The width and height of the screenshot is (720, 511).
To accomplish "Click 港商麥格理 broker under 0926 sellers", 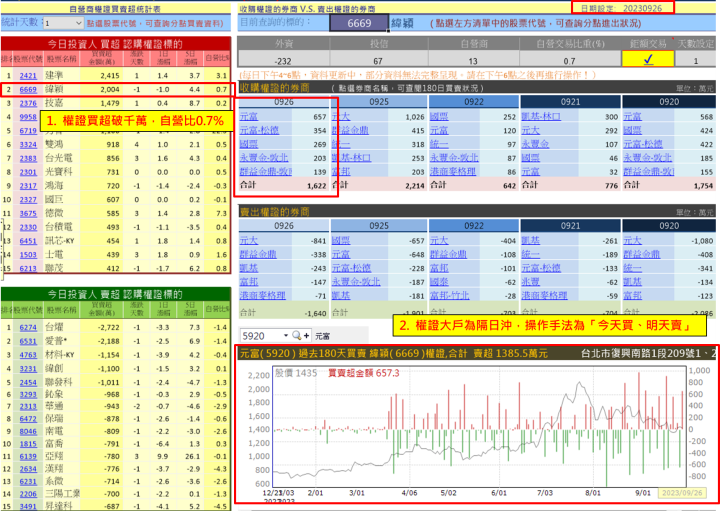I will [x=263, y=295].
